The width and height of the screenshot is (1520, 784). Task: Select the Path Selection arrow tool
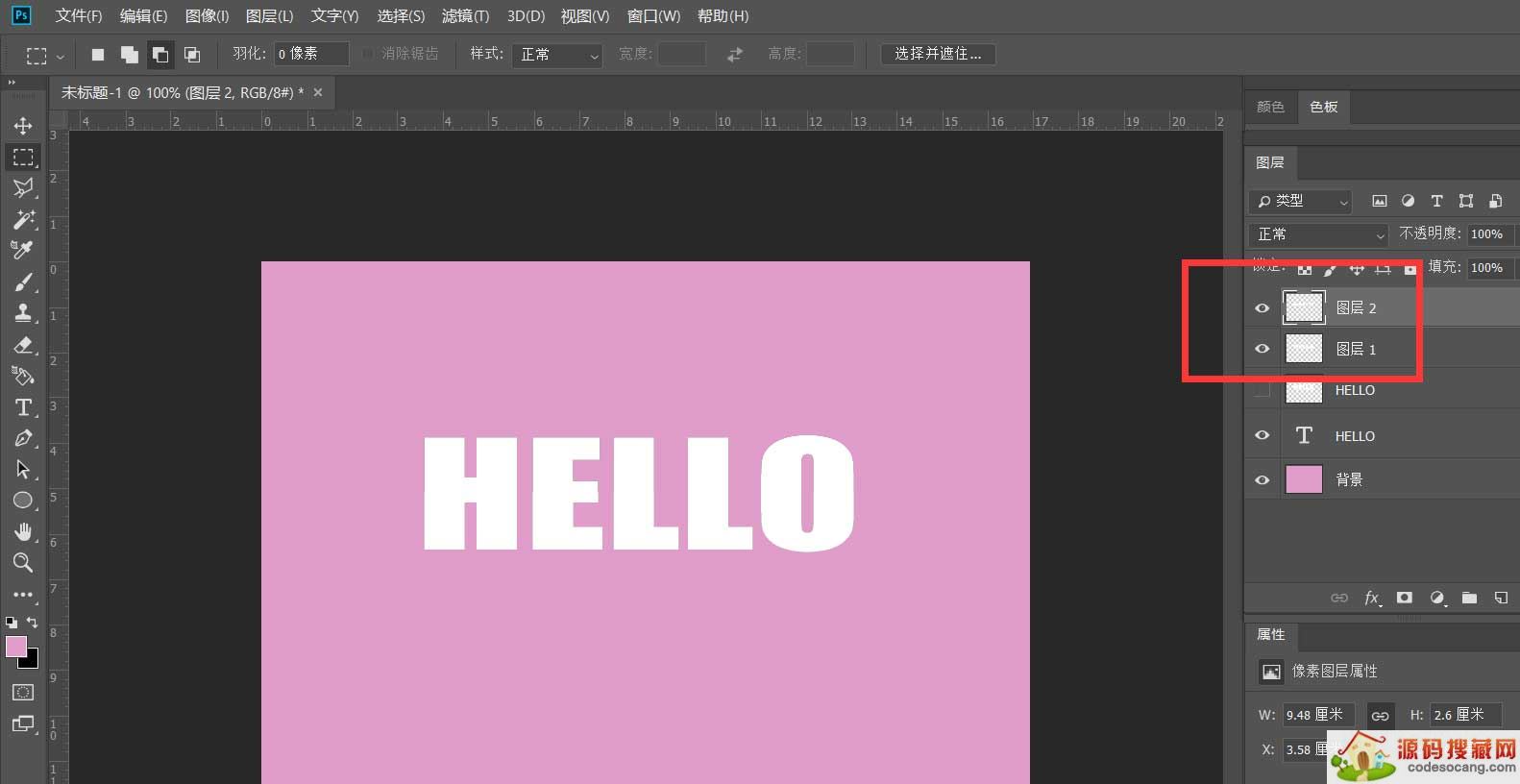(23, 469)
